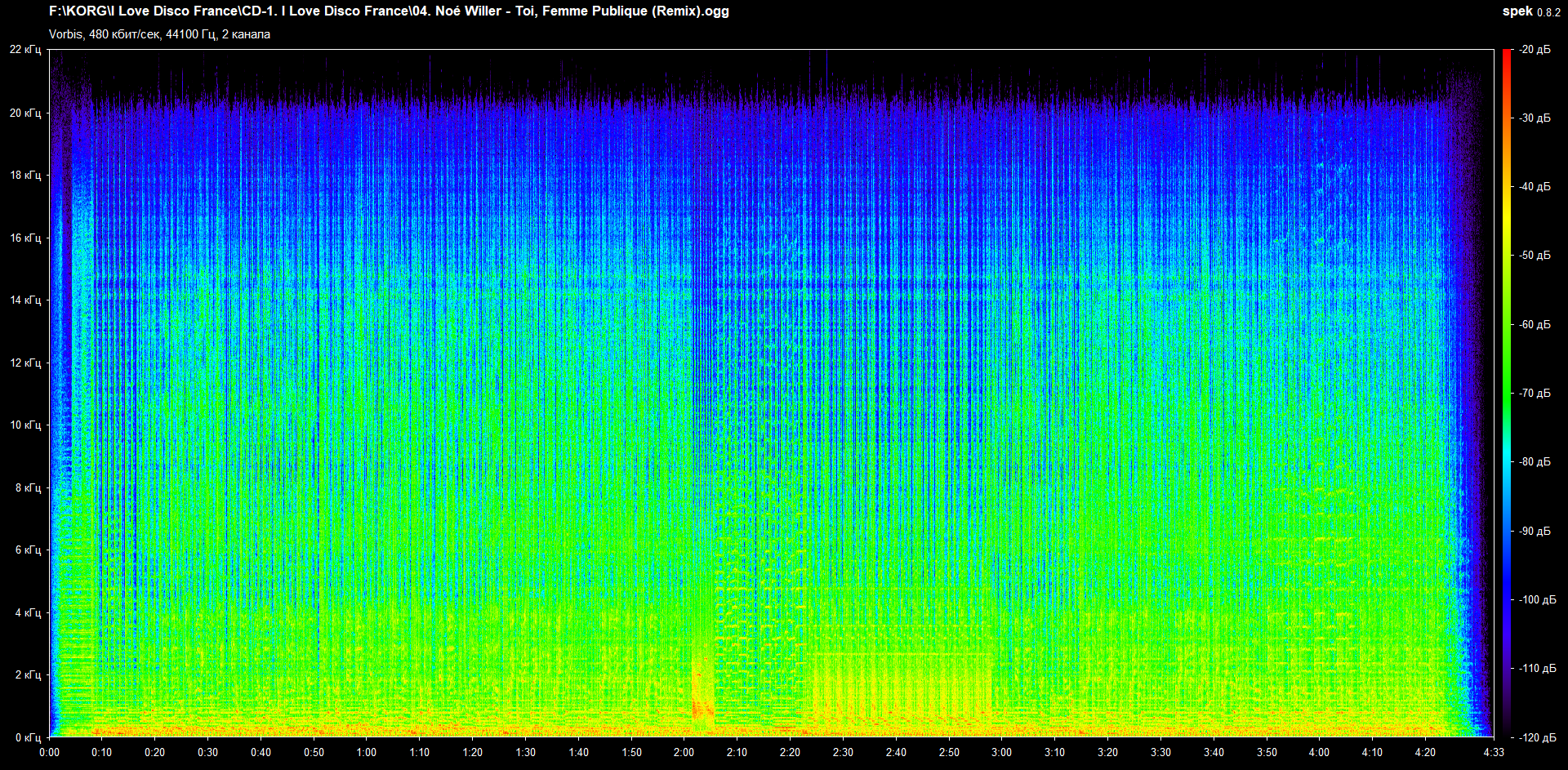
Task: Select the 10 кГц frequency axis label
Action: point(25,425)
